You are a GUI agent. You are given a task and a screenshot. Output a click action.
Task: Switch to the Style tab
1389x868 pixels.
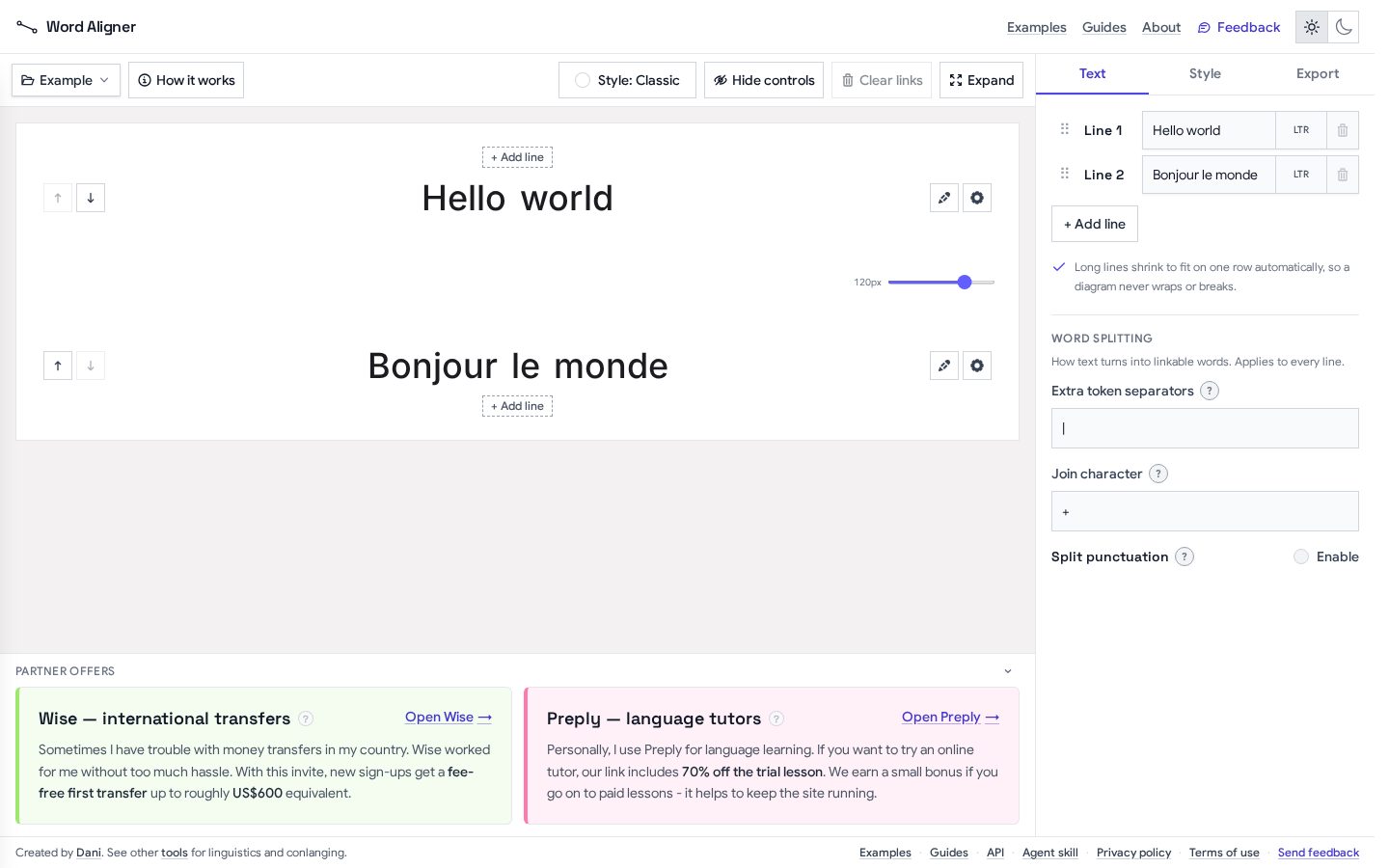tap(1205, 73)
